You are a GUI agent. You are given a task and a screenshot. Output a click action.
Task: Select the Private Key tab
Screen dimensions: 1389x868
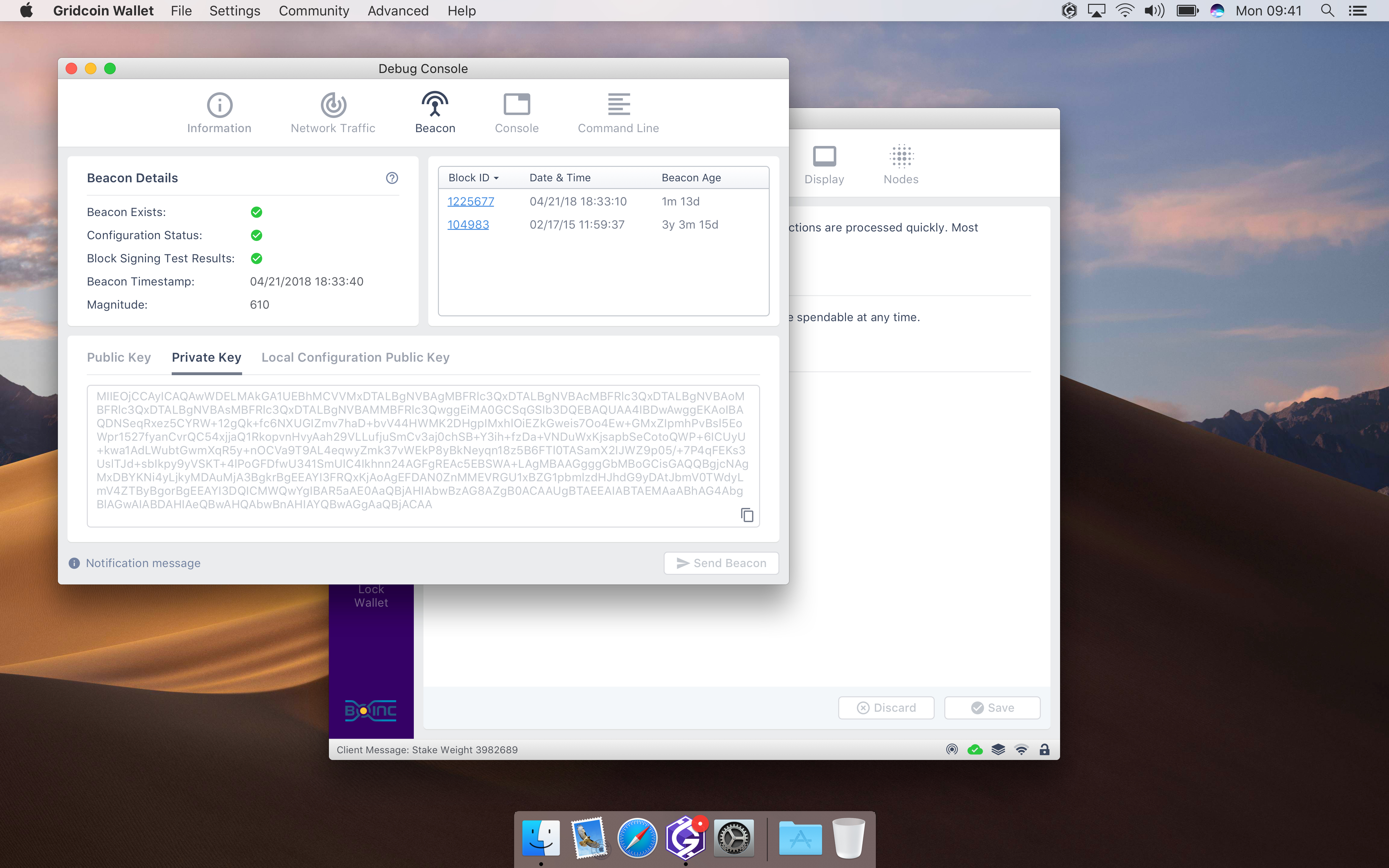tap(207, 357)
